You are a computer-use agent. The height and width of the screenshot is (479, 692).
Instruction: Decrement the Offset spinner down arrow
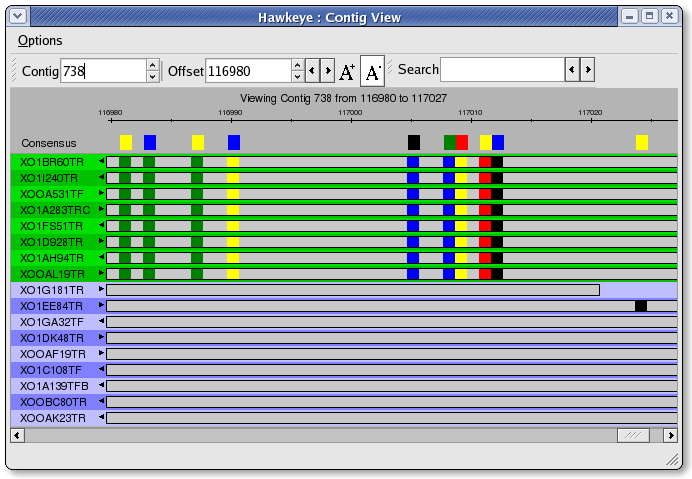coord(297,77)
